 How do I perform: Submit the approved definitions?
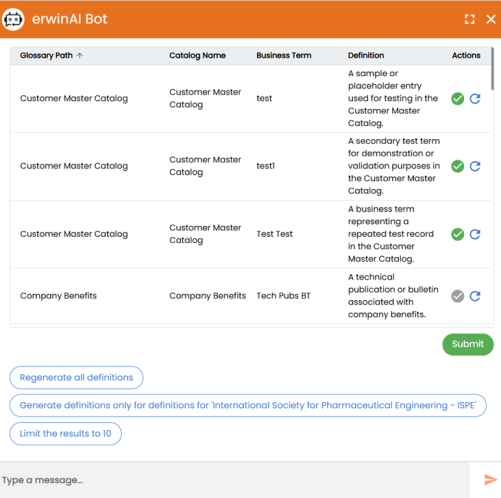(468, 344)
